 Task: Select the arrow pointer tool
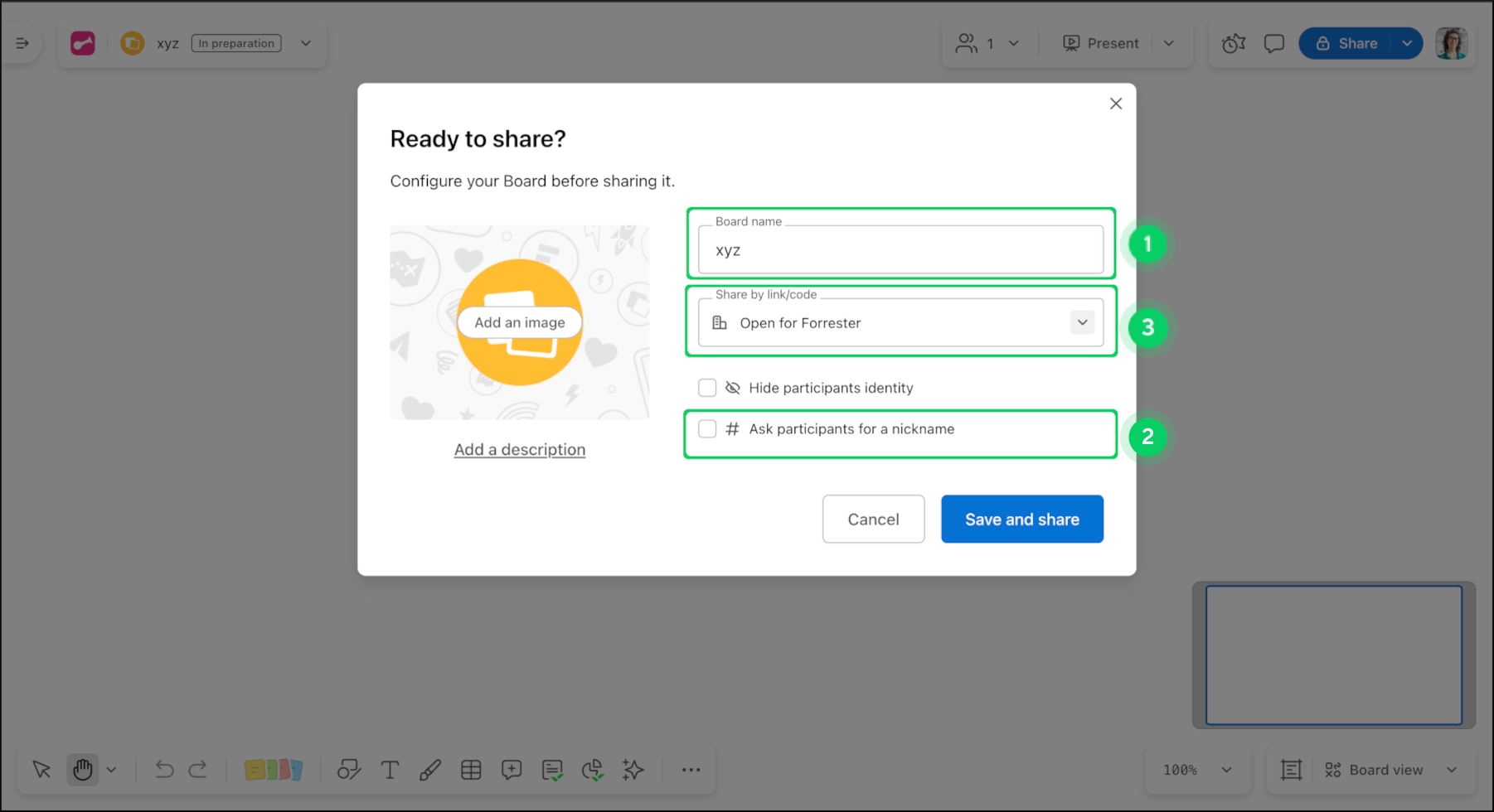[x=41, y=770]
